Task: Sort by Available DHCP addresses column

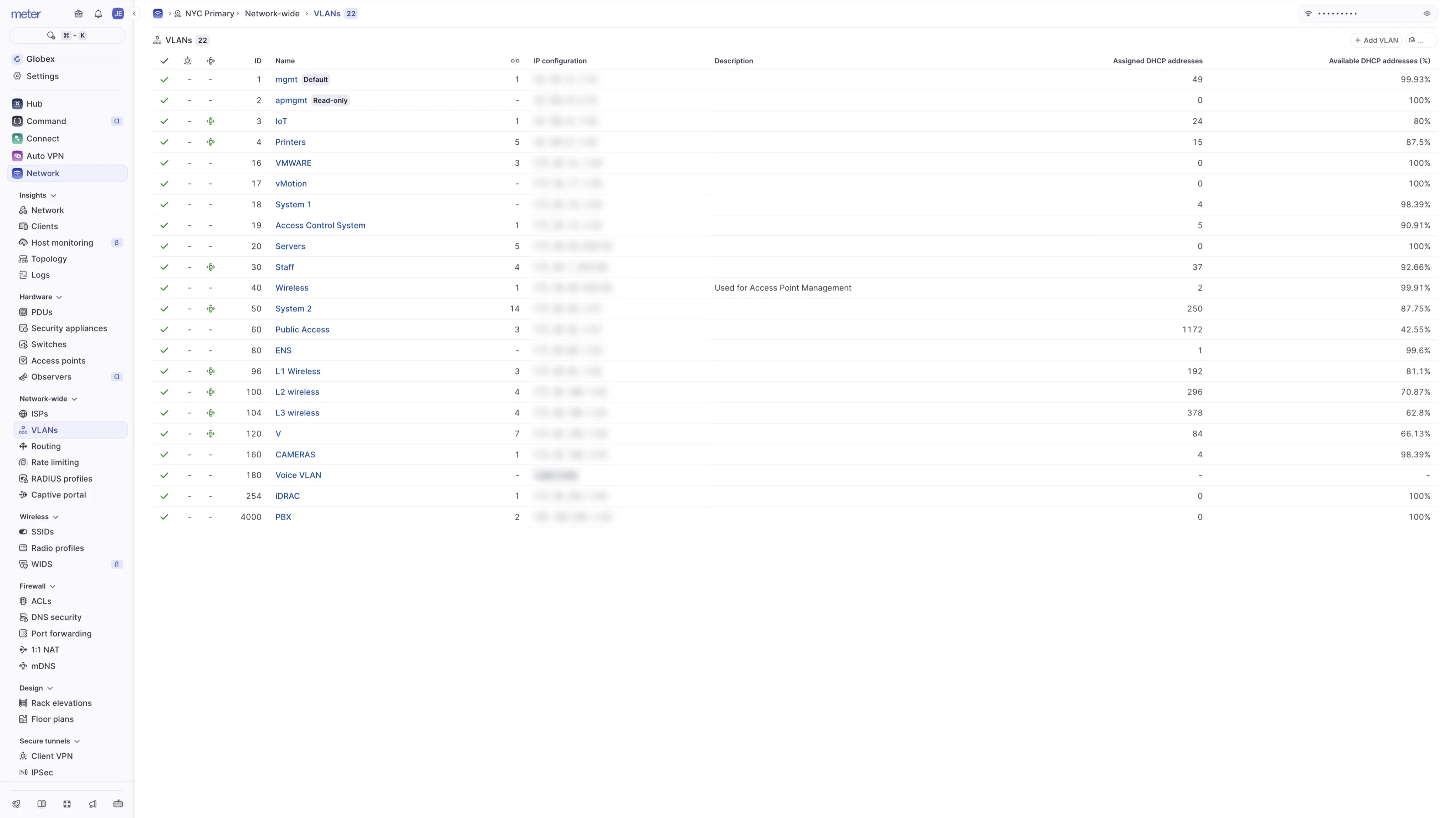Action: click(x=1379, y=61)
